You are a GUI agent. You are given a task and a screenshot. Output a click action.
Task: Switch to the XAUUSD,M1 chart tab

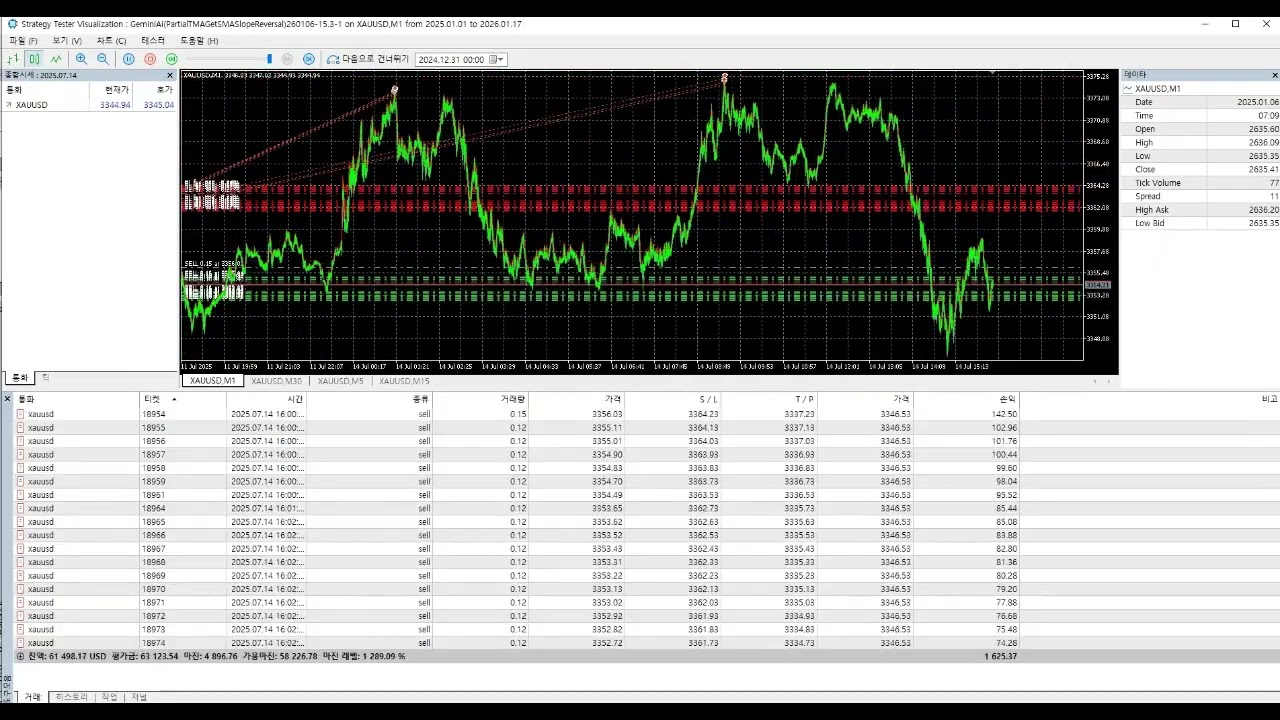[212, 381]
